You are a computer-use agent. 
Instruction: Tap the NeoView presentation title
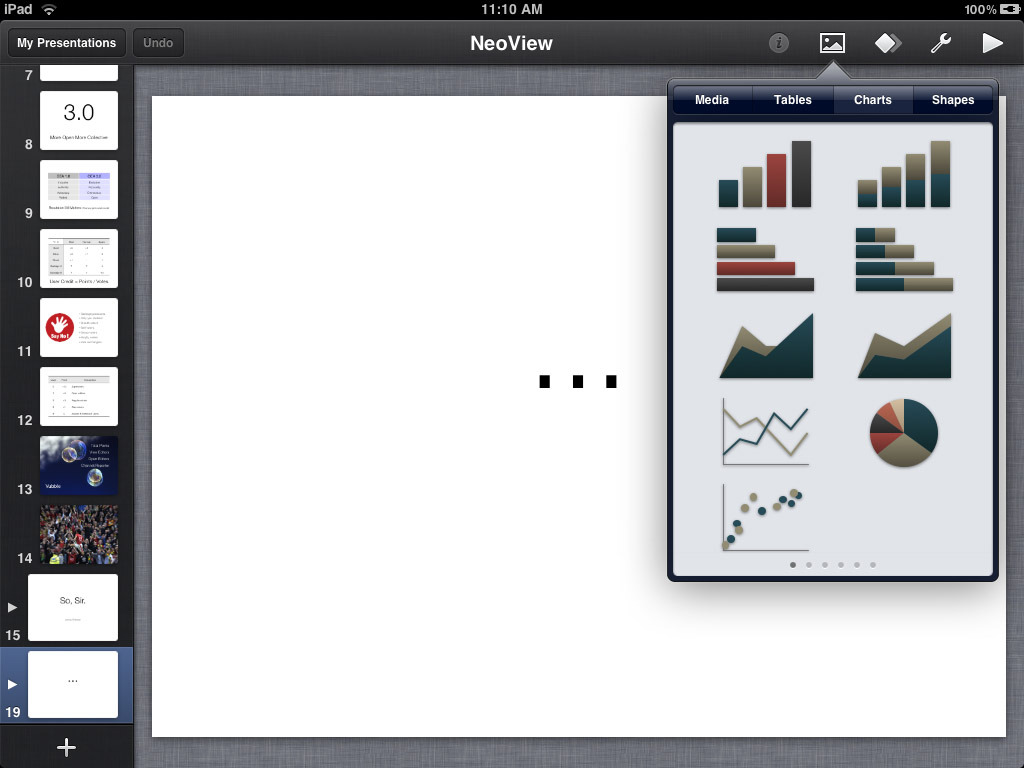click(511, 43)
